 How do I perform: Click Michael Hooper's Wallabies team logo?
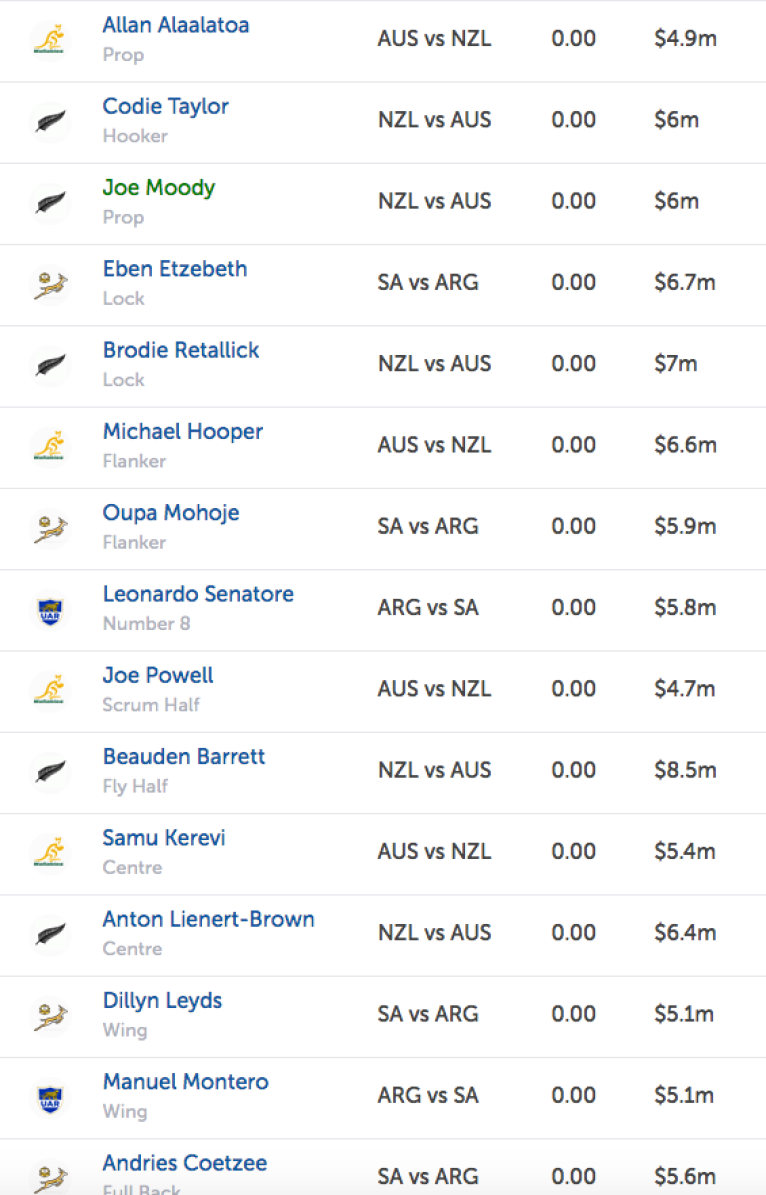(48, 446)
